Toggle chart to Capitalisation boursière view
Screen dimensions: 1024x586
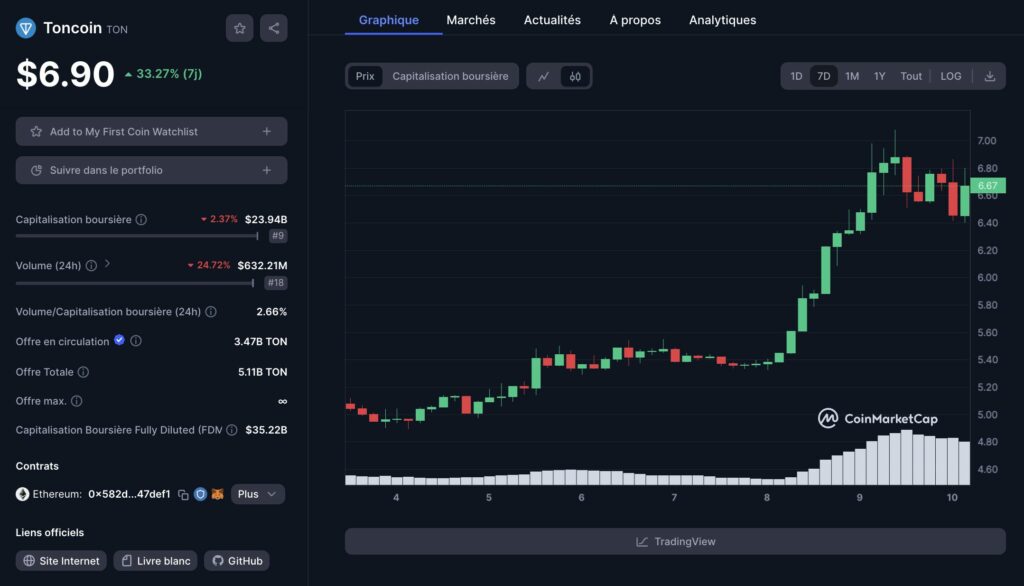pyautogui.click(x=450, y=76)
